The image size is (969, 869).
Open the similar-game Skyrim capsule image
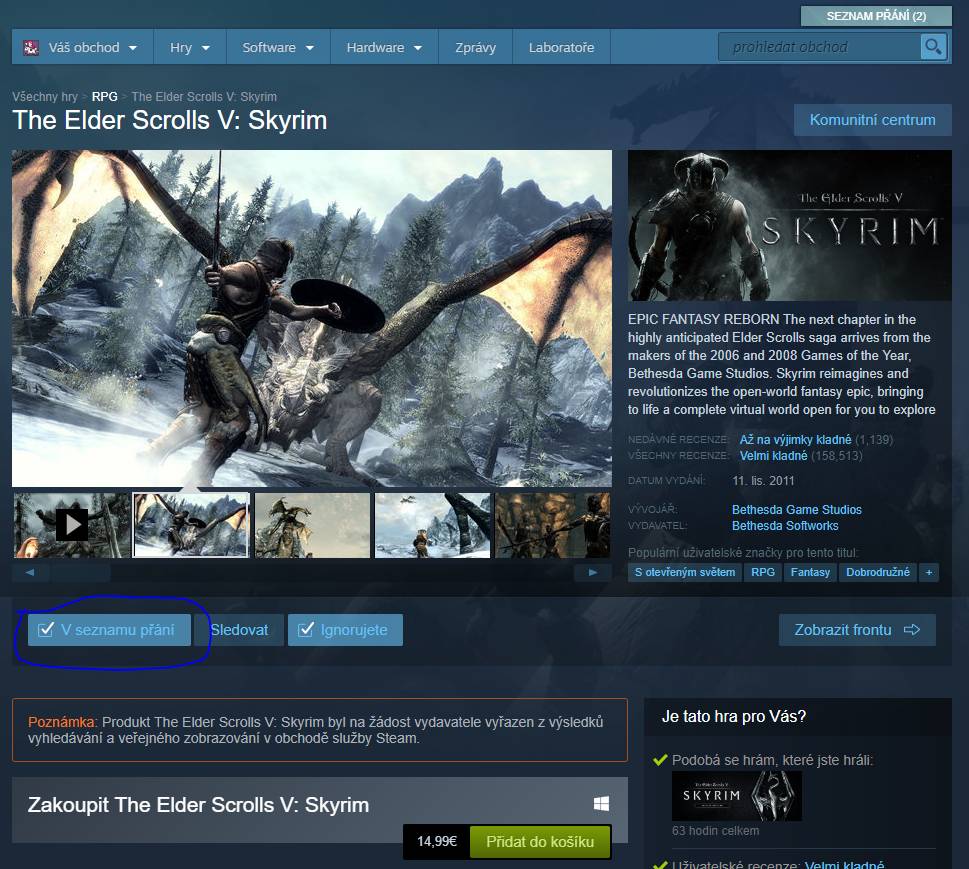(737, 796)
